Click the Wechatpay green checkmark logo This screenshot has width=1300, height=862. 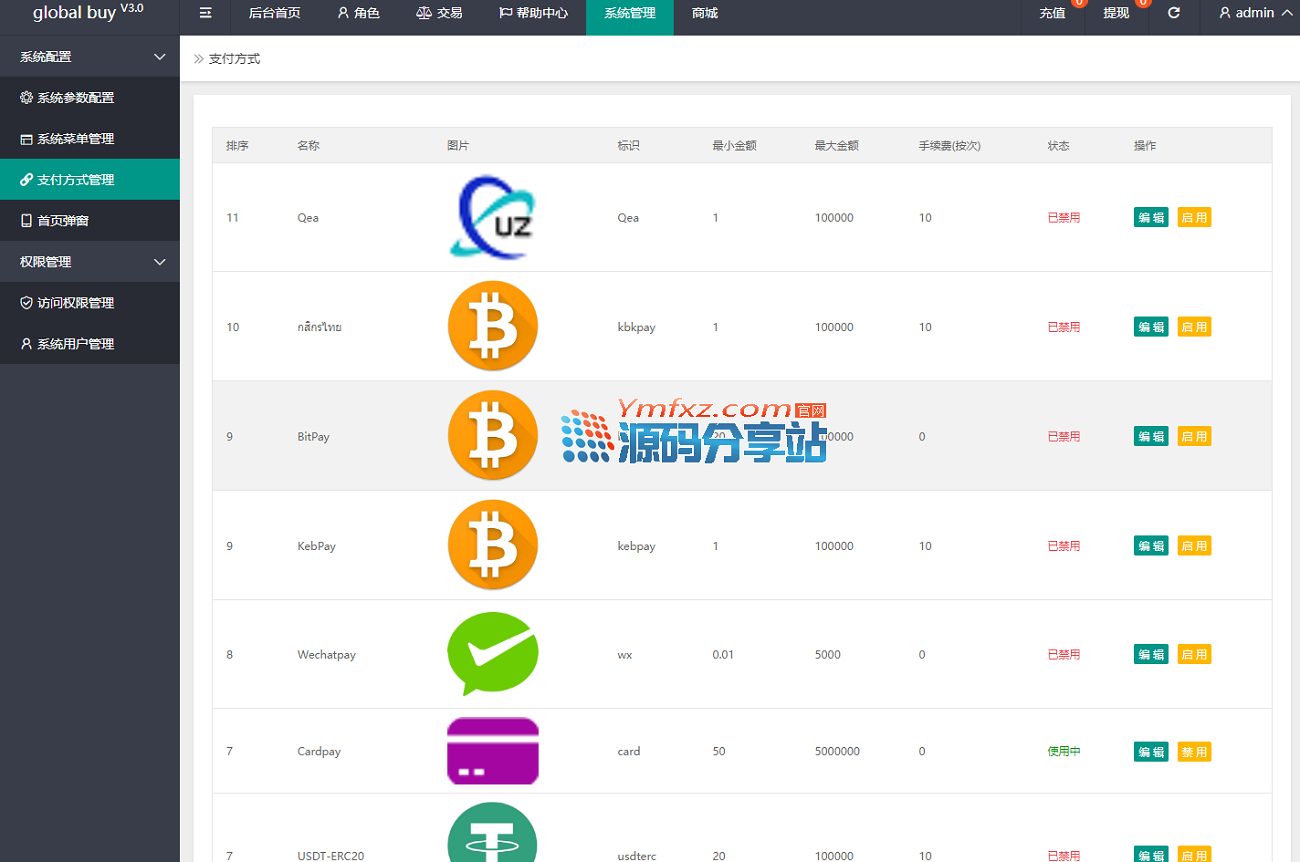pyautogui.click(x=492, y=654)
